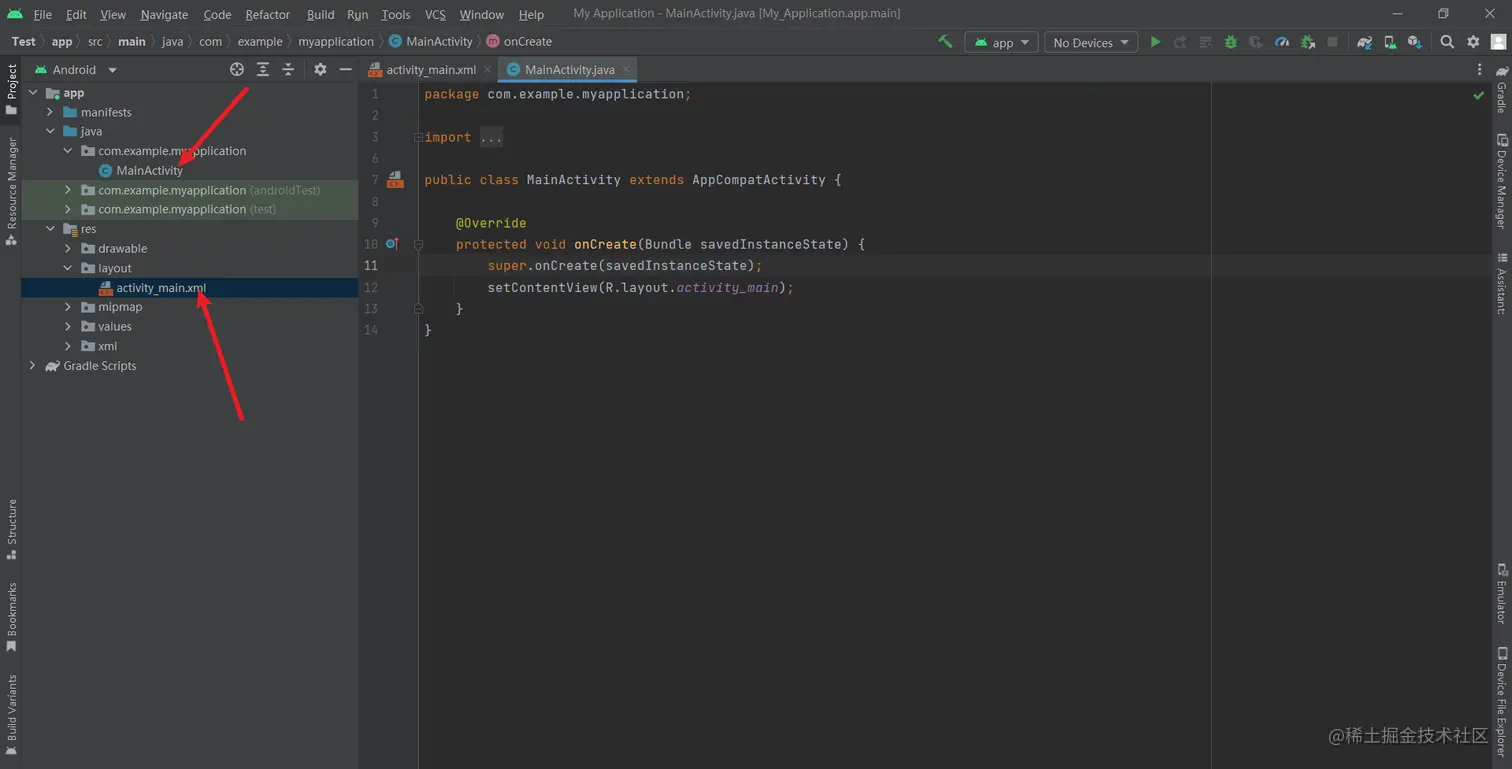Click the green checkmark inspection indicator
1512x769 pixels.
(x=1478, y=95)
